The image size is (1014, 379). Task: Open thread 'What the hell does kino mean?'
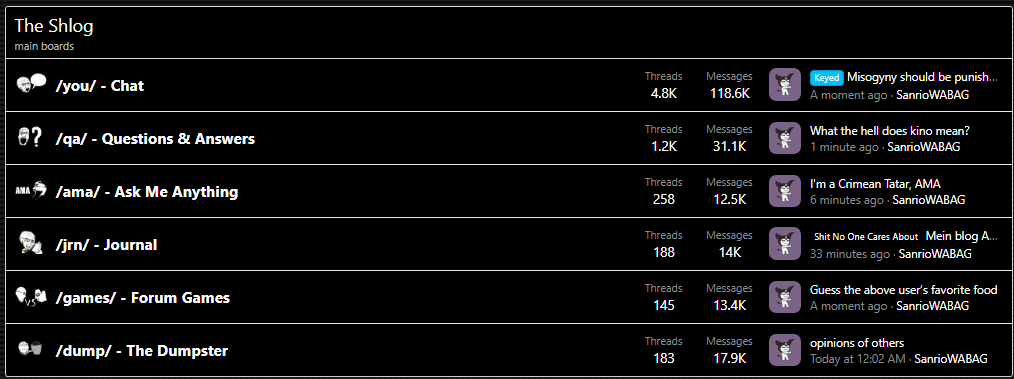pyautogui.click(x=890, y=131)
